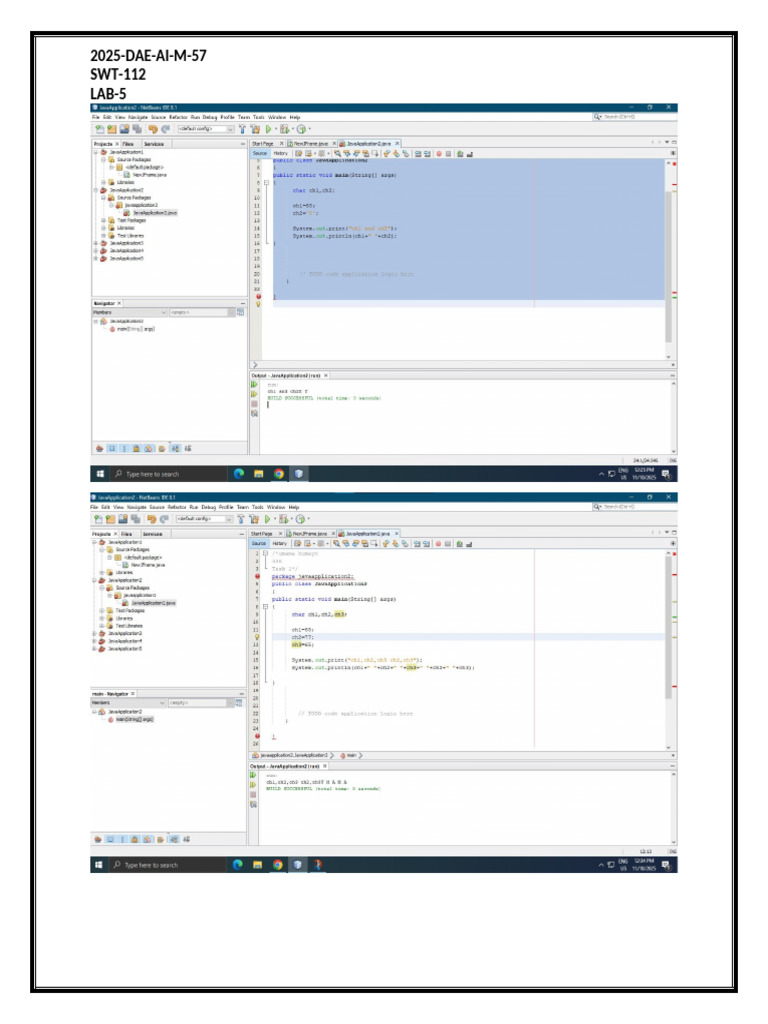
Task: Select main method in second screenshot Navigator
Action: pyautogui.click(x=135, y=719)
